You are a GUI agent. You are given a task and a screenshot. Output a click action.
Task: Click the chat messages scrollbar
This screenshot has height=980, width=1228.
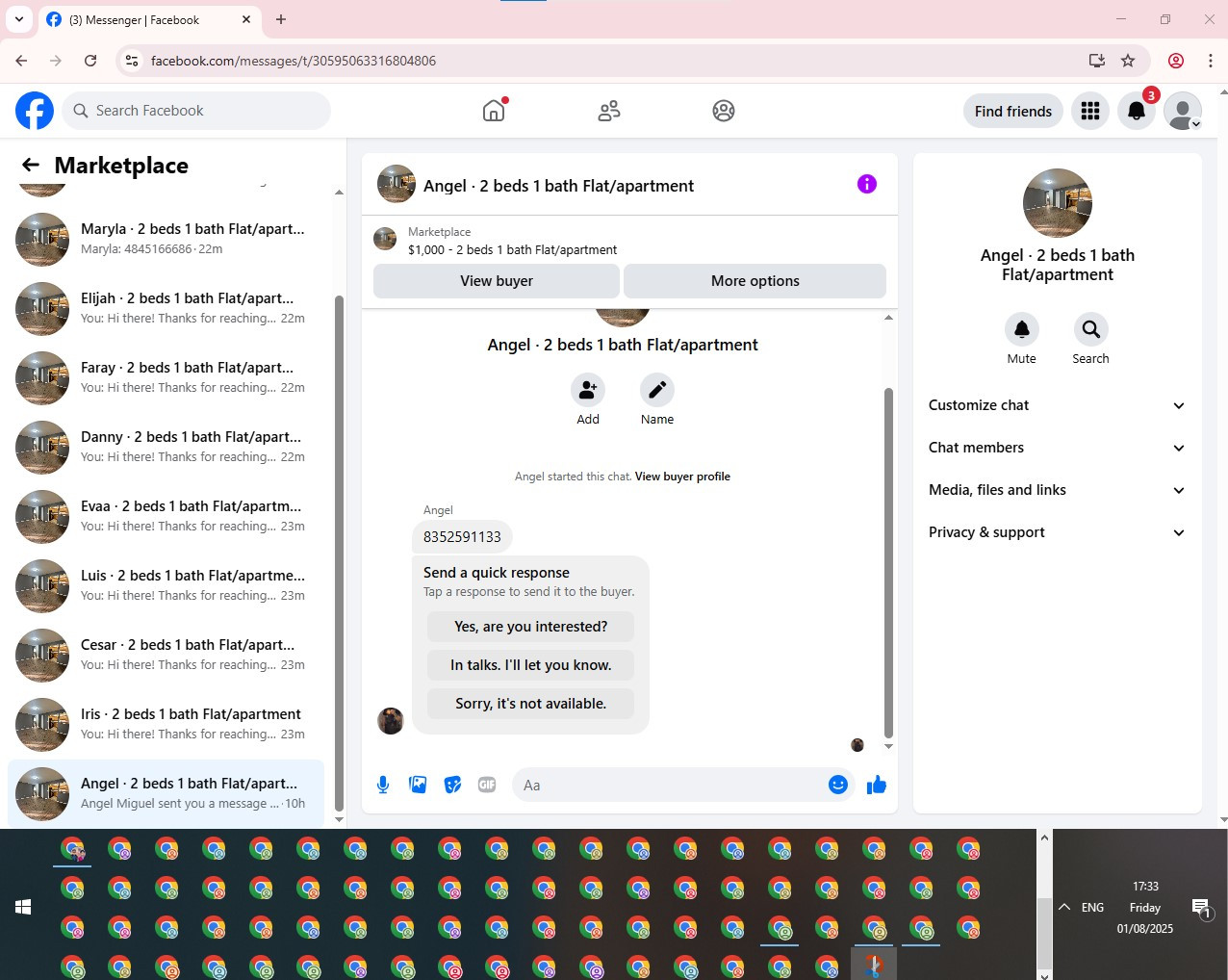click(x=888, y=562)
